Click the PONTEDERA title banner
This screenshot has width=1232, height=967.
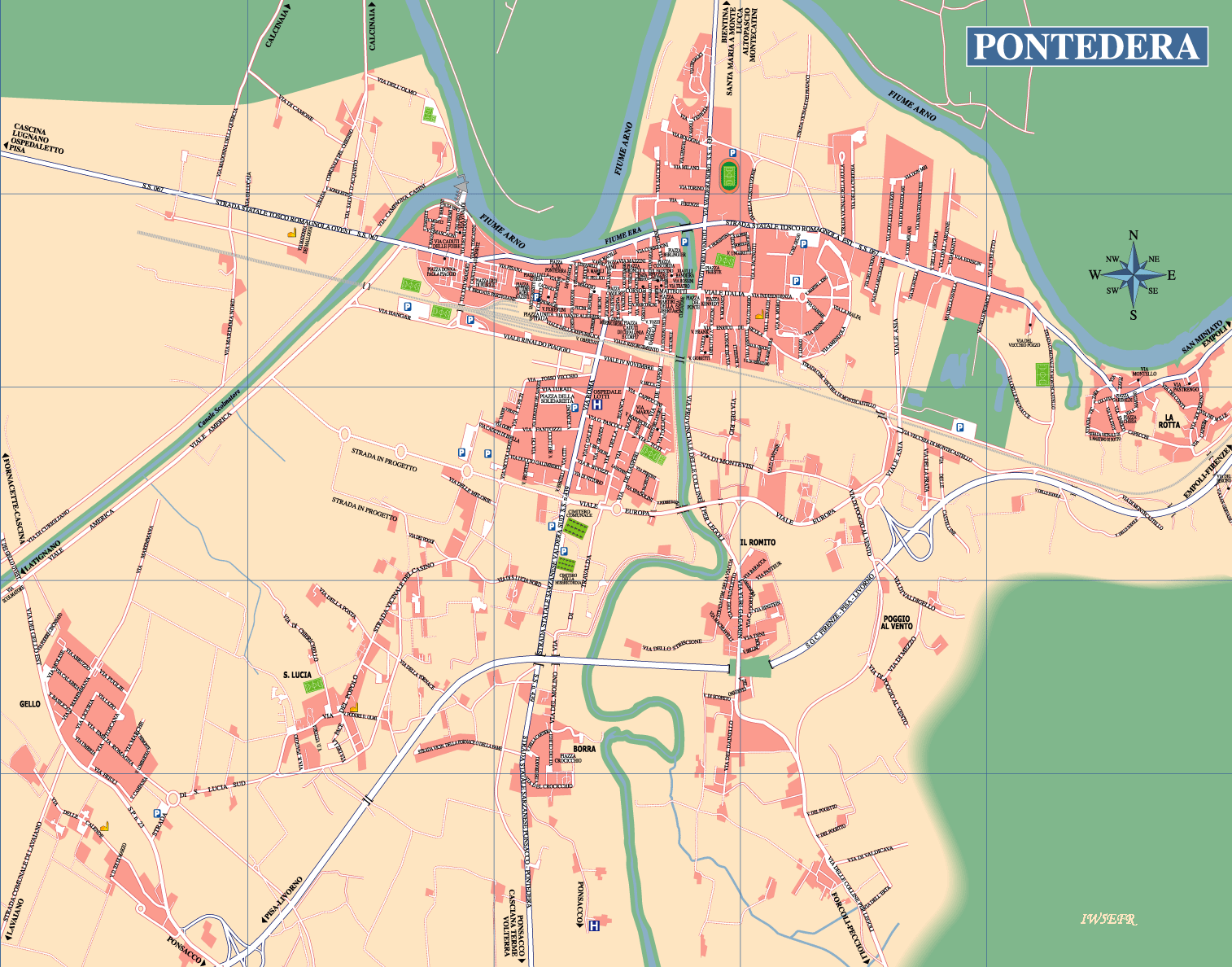[x=1087, y=46]
